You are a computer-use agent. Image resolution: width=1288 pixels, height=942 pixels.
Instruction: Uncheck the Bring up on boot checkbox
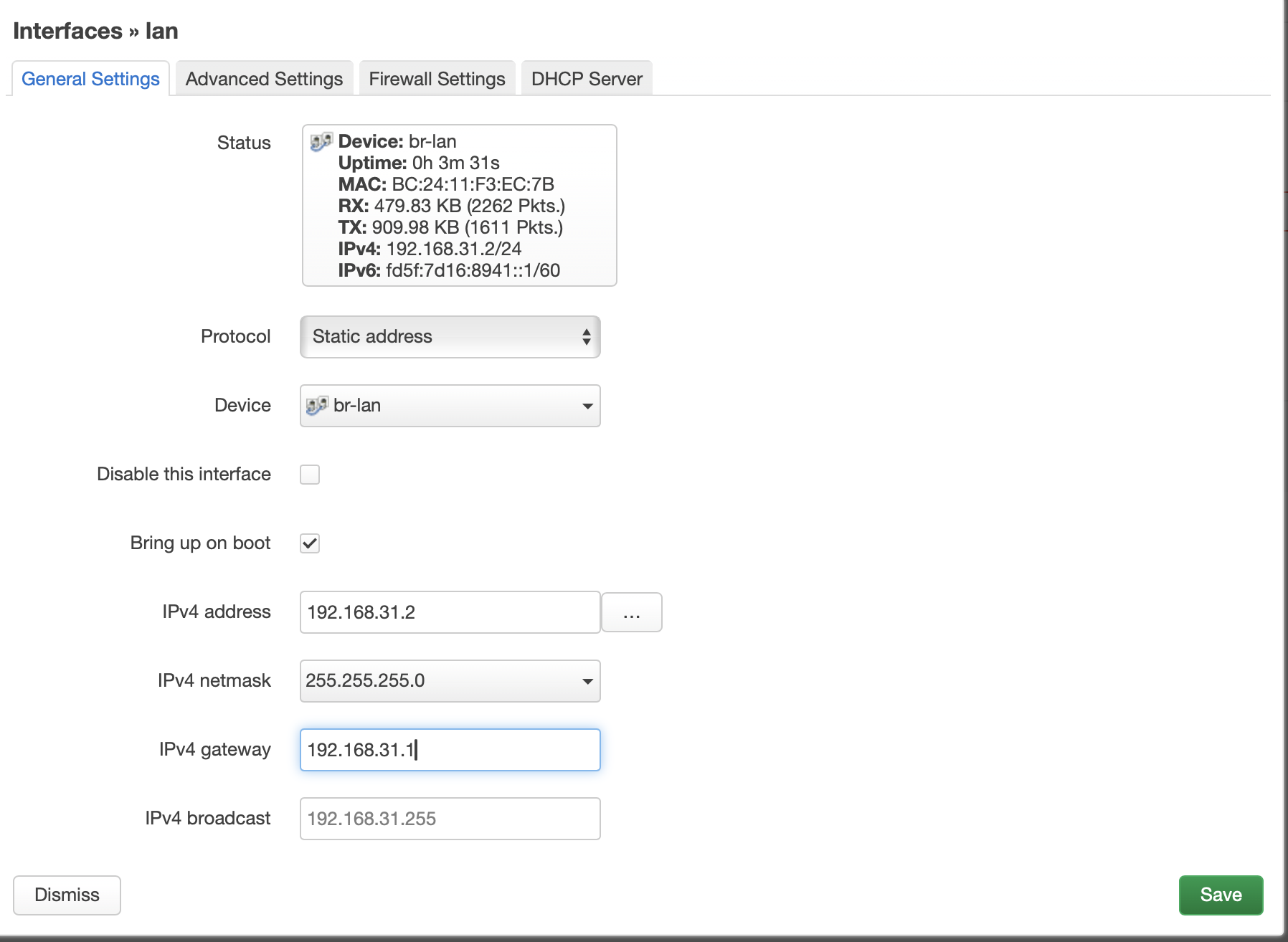coord(310,543)
